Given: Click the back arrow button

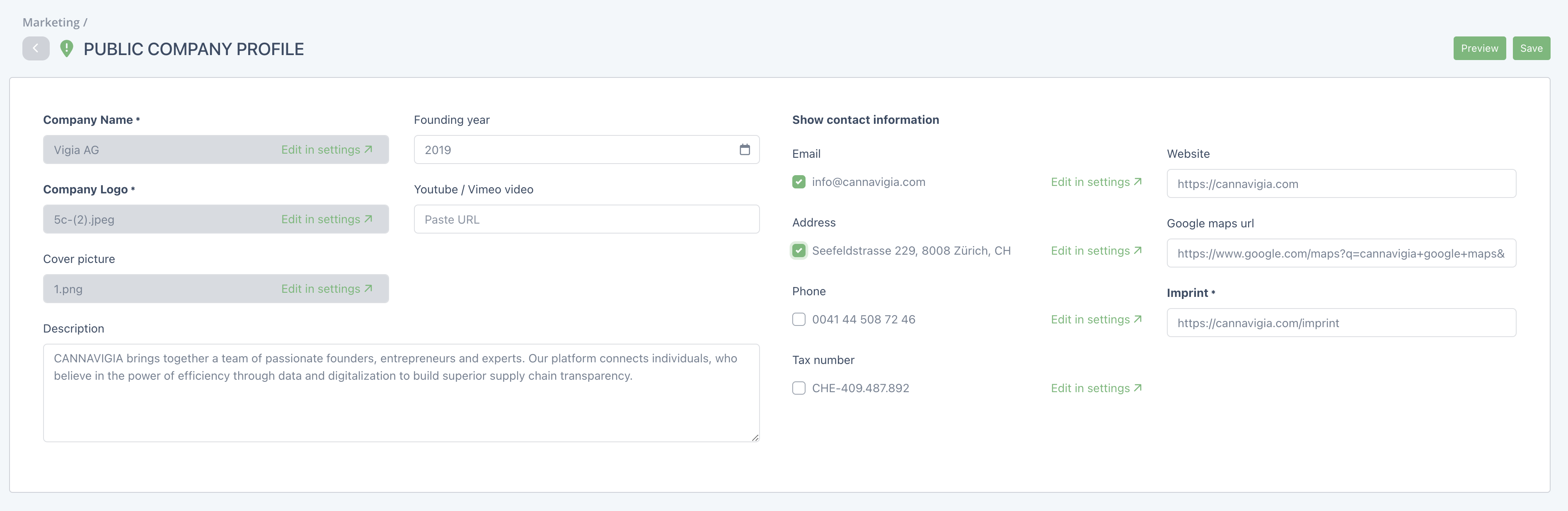Looking at the screenshot, I should (36, 49).
